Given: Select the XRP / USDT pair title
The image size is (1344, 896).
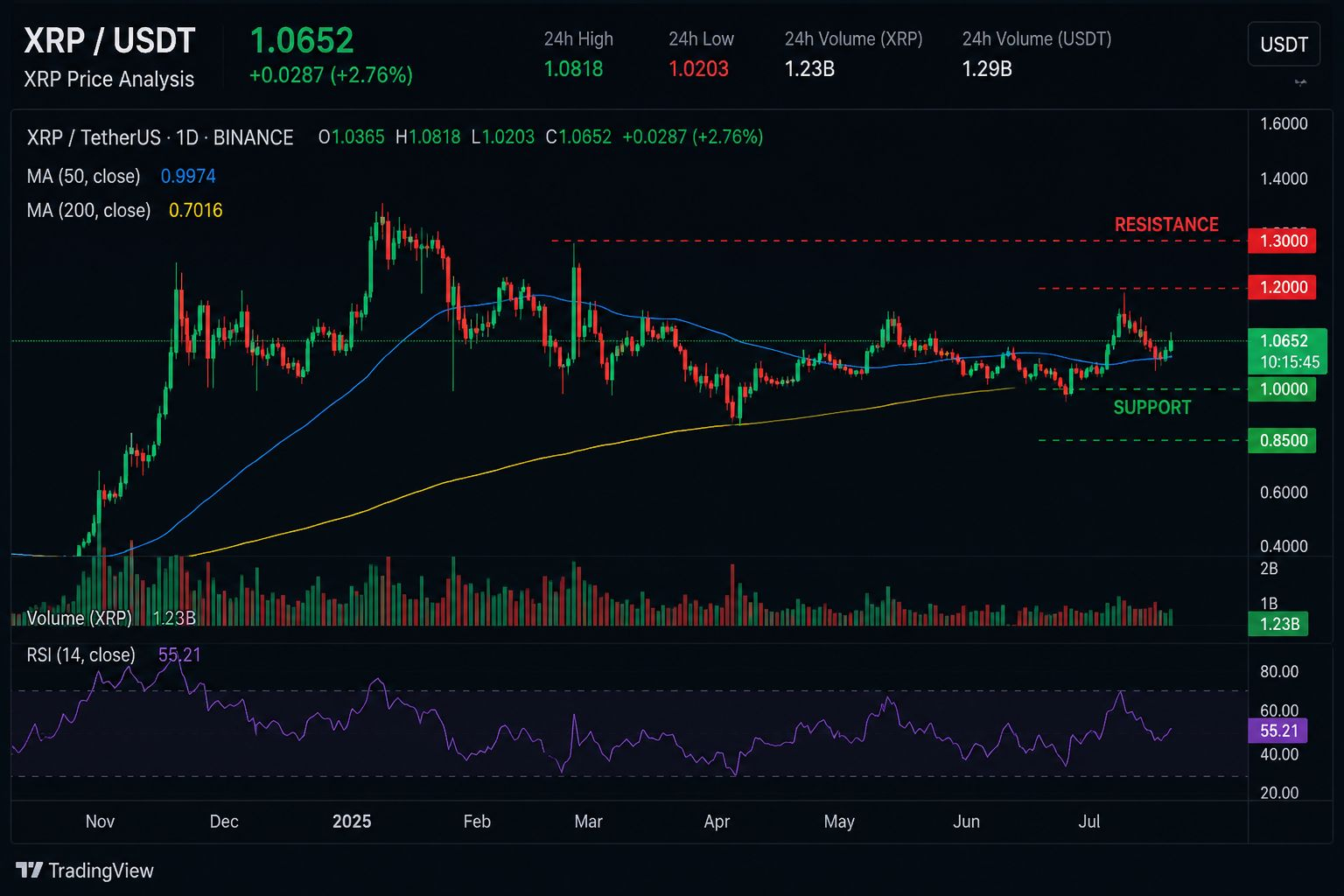Looking at the screenshot, I should (x=109, y=41).
